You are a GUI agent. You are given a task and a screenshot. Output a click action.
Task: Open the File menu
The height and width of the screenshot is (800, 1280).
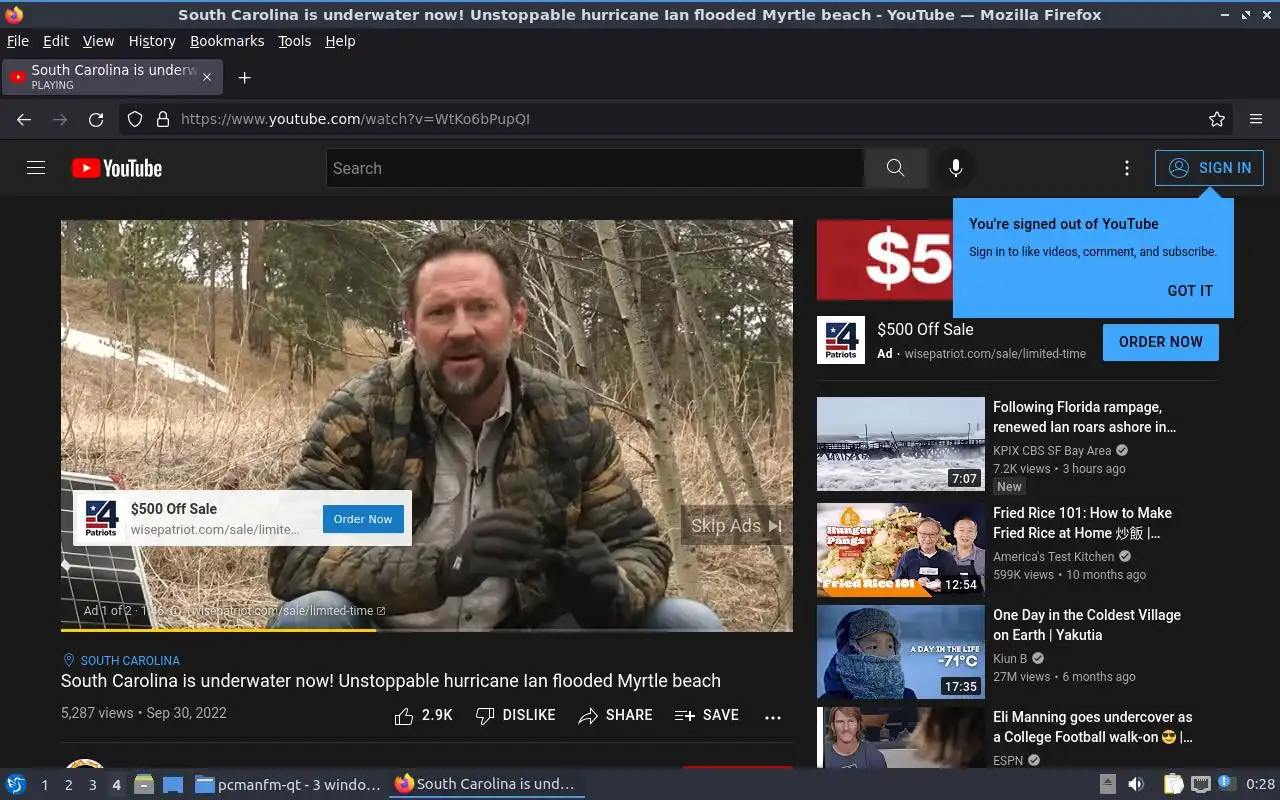pyautogui.click(x=18, y=41)
